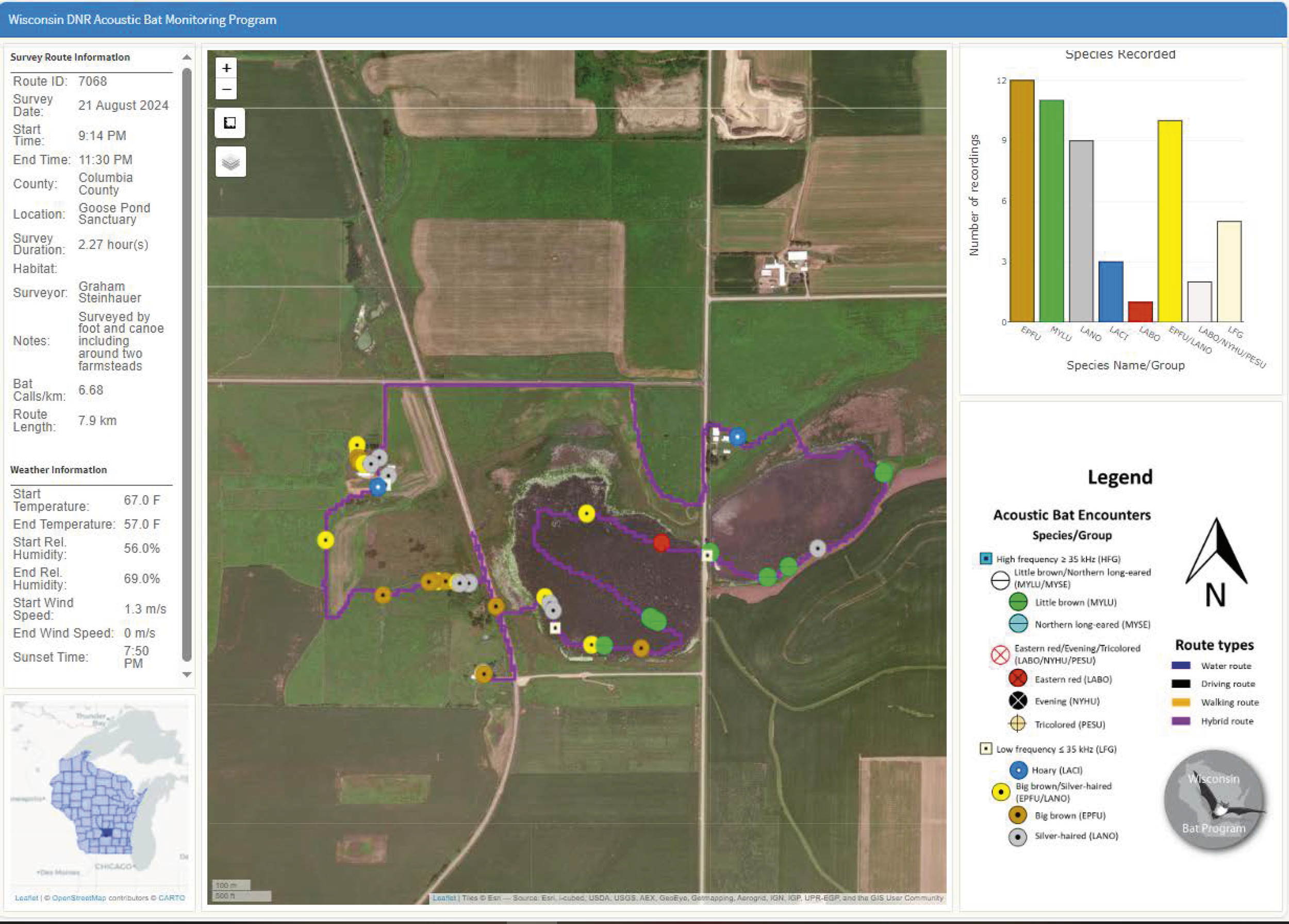Screen dimensions: 1289x924
Task: Click yellow marker on the route's far west edge
Action: 325,540
